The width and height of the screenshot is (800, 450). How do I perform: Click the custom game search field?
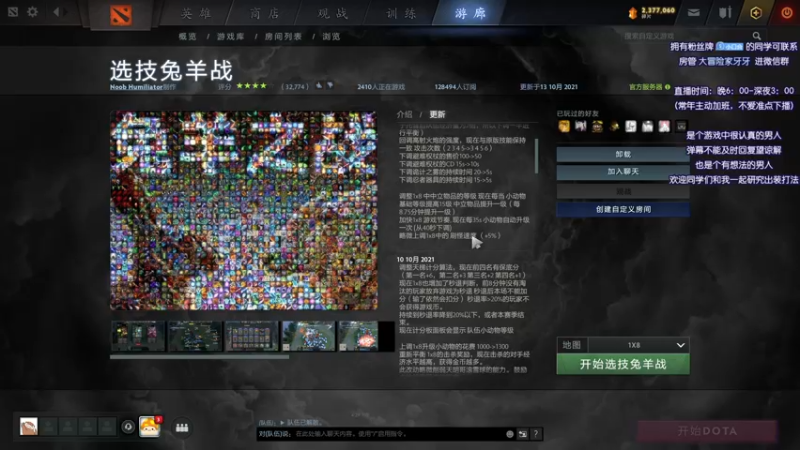[x=686, y=36]
